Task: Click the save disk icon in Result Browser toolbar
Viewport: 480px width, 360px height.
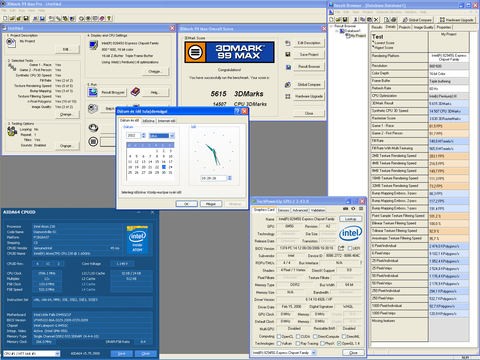Action: [345, 20]
